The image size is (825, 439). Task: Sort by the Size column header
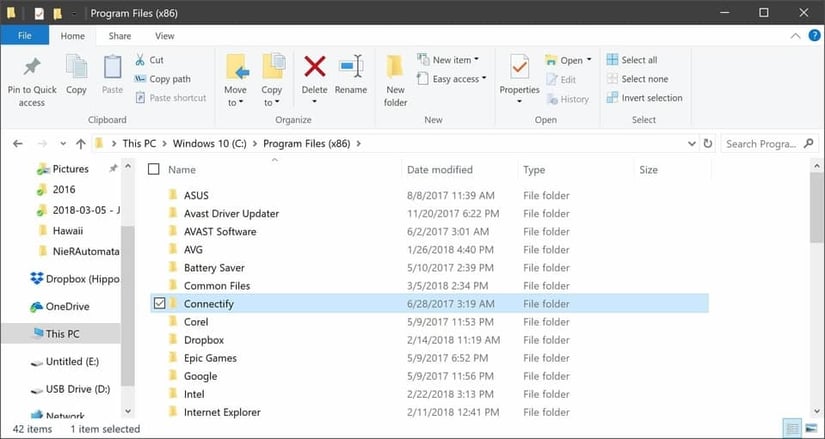point(648,169)
